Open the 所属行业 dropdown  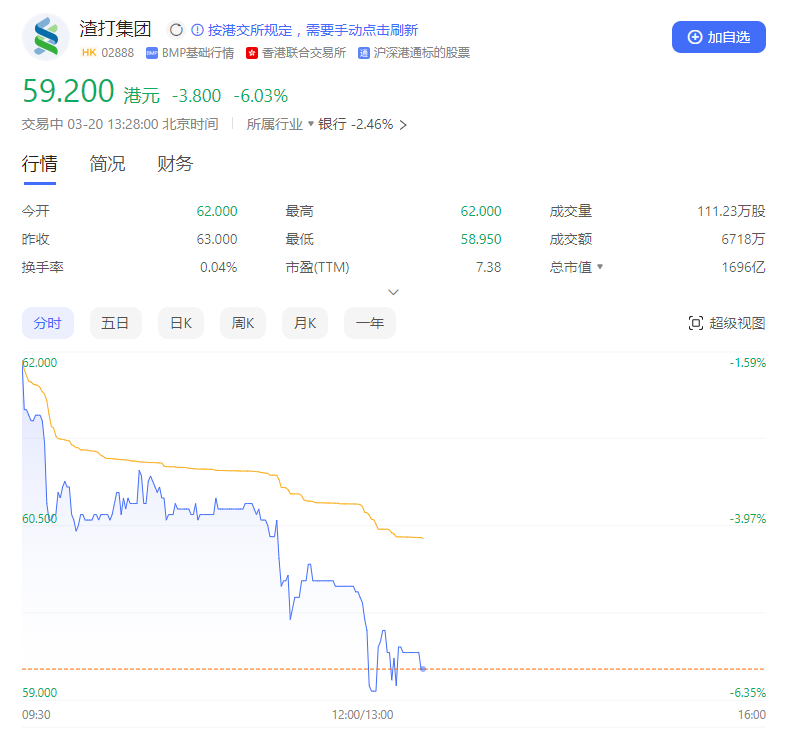pos(280,124)
